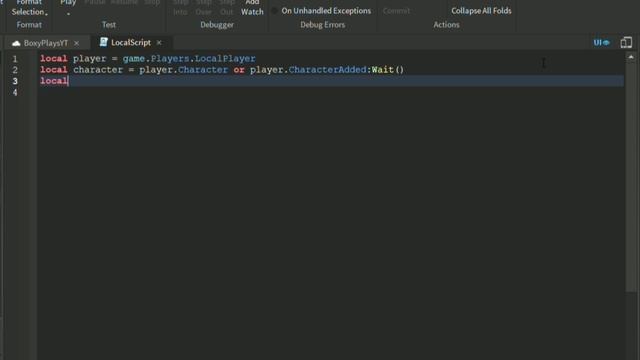Viewport: 640px width, 360px height.
Task: Click Step Over in the Debugger group
Action: pos(203,7)
